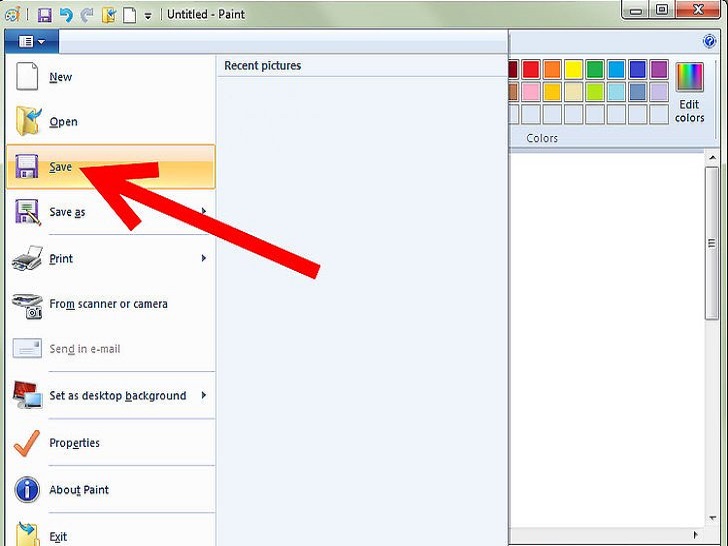
Task: Choose New from the Paint menu
Action: pos(110,77)
